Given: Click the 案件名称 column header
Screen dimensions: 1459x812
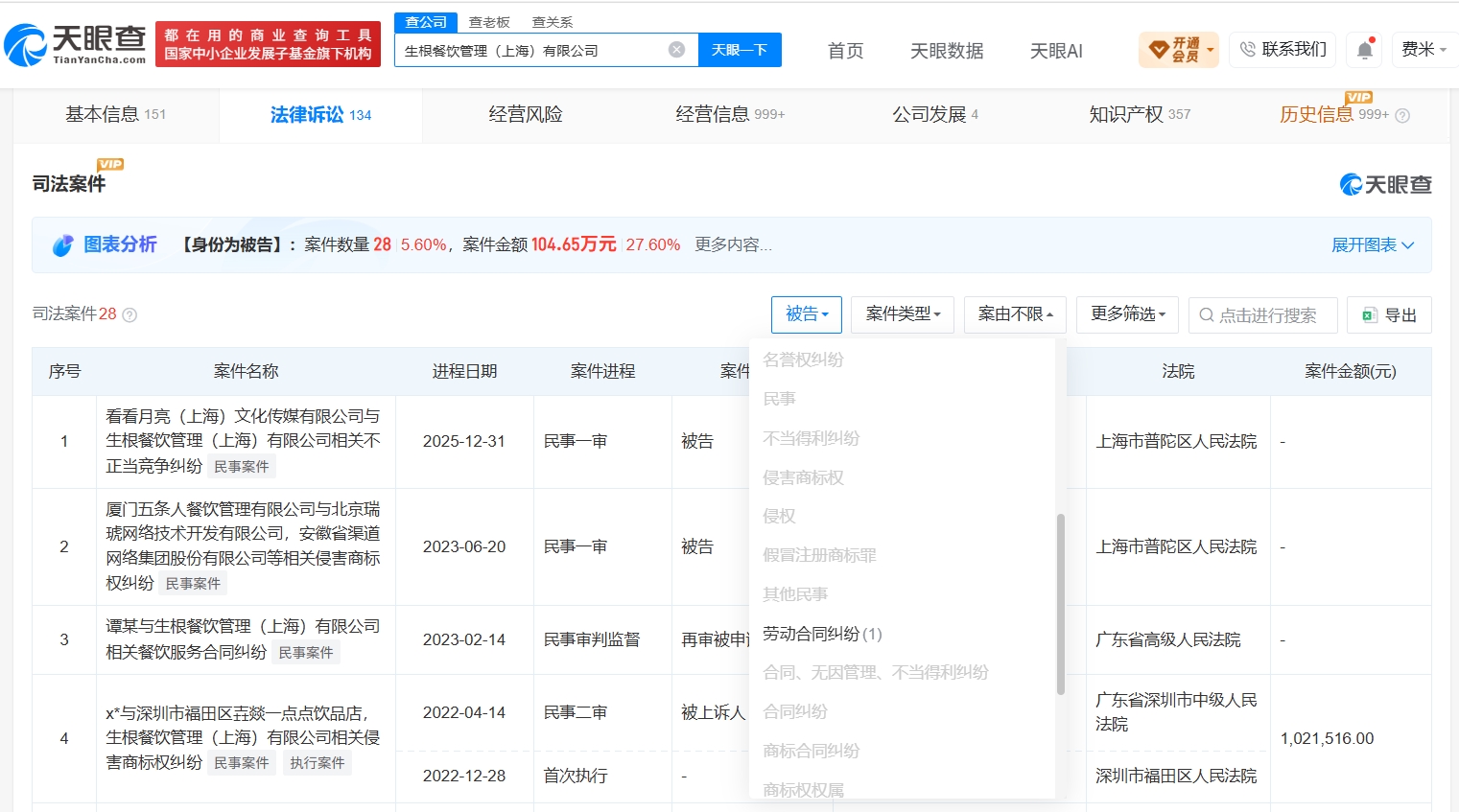Looking at the screenshot, I should (247, 371).
